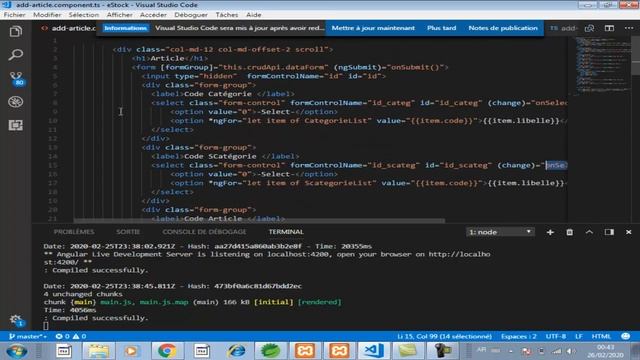Change encoding via UTF-8 status item
Screen dimensions: 640x360
(x=556, y=336)
